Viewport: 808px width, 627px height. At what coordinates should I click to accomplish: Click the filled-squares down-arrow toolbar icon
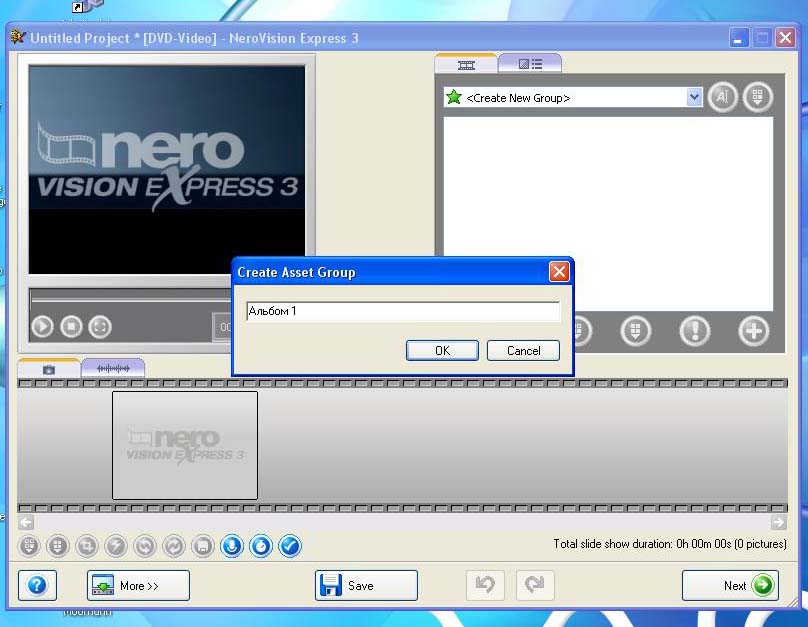click(x=58, y=546)
